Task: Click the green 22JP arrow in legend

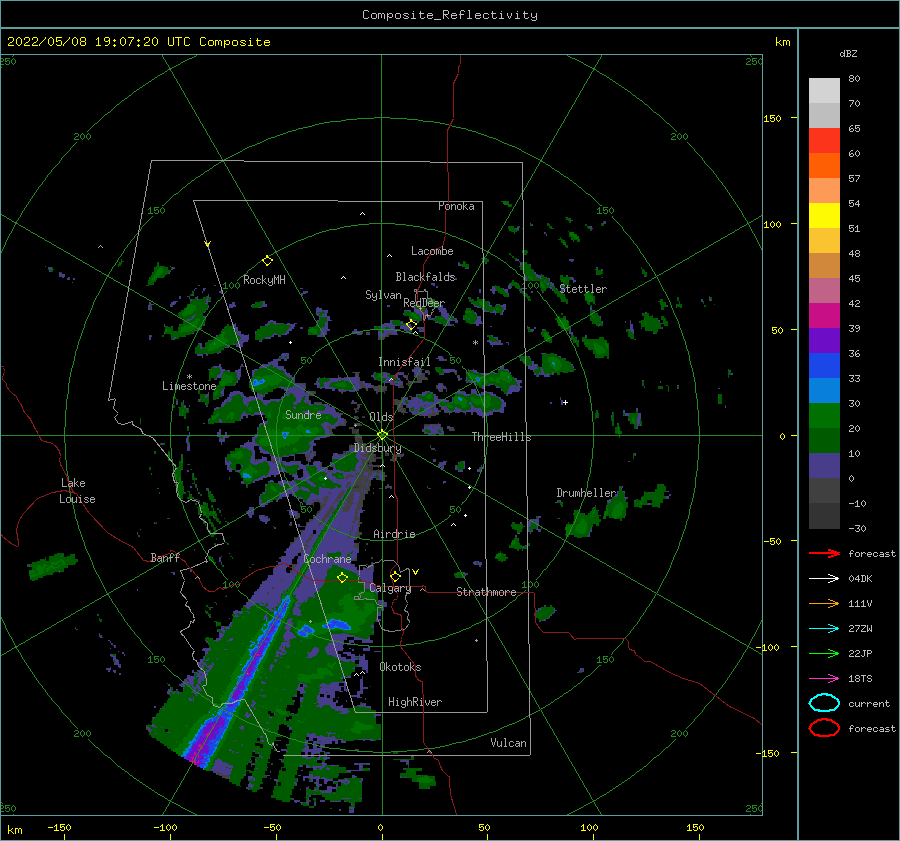Action: point(824,653)
